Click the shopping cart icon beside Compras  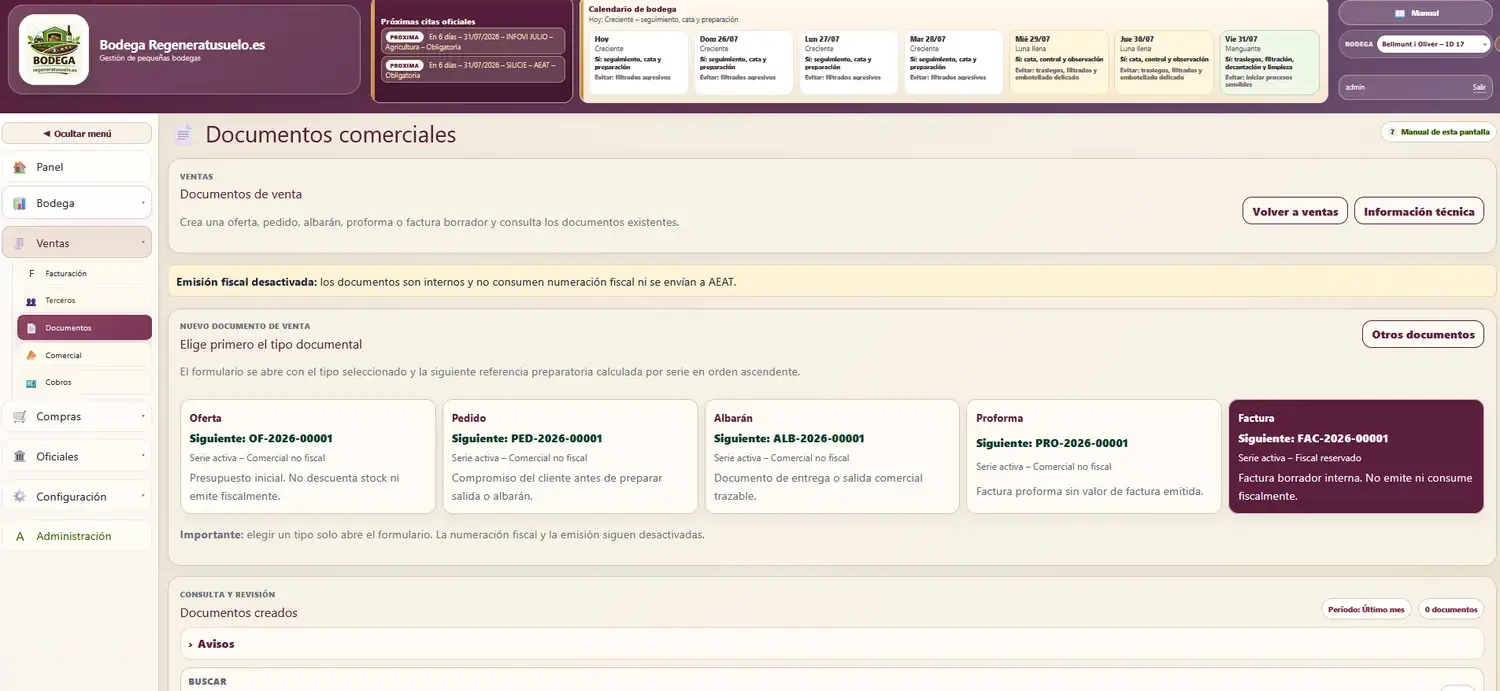pyautogui.click(x=19, y=416)
